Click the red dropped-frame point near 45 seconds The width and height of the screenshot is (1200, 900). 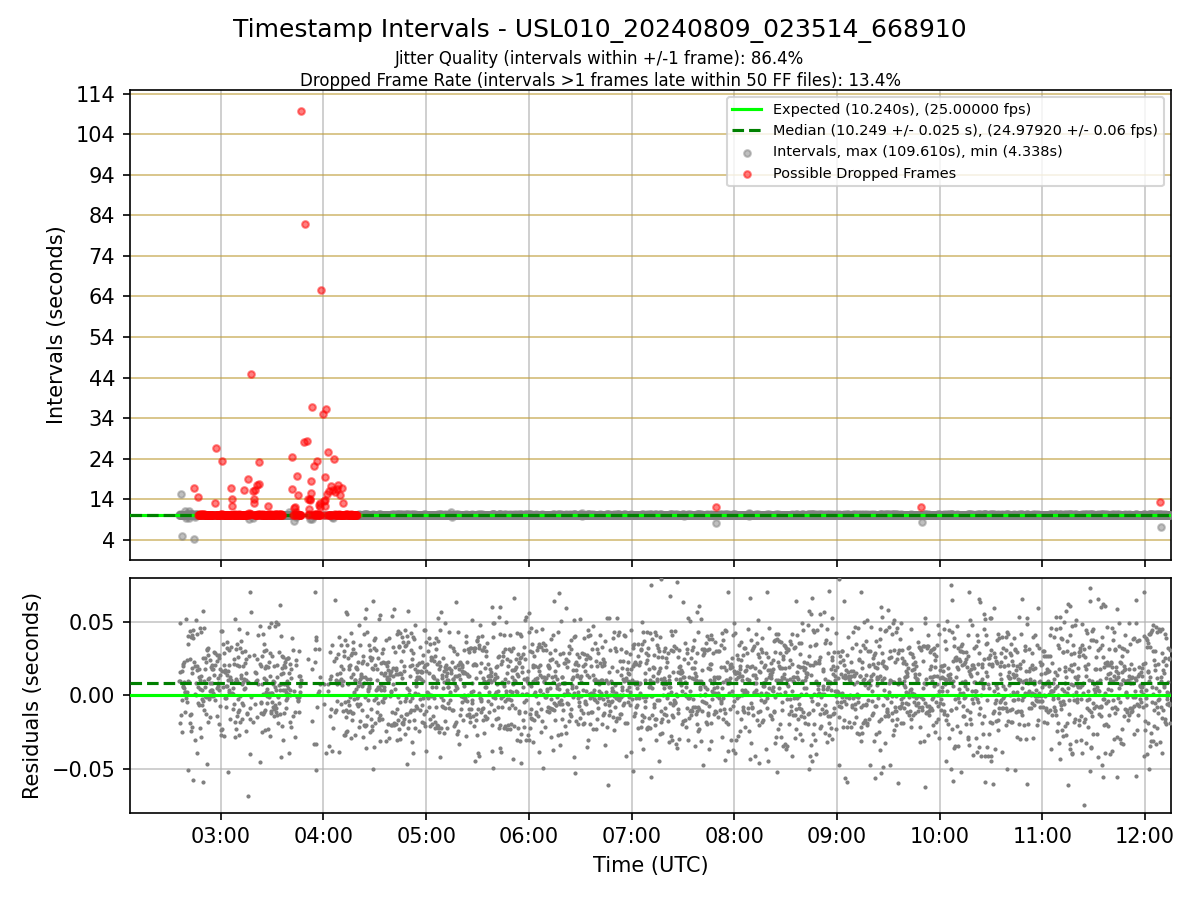(x=251, y=374)
